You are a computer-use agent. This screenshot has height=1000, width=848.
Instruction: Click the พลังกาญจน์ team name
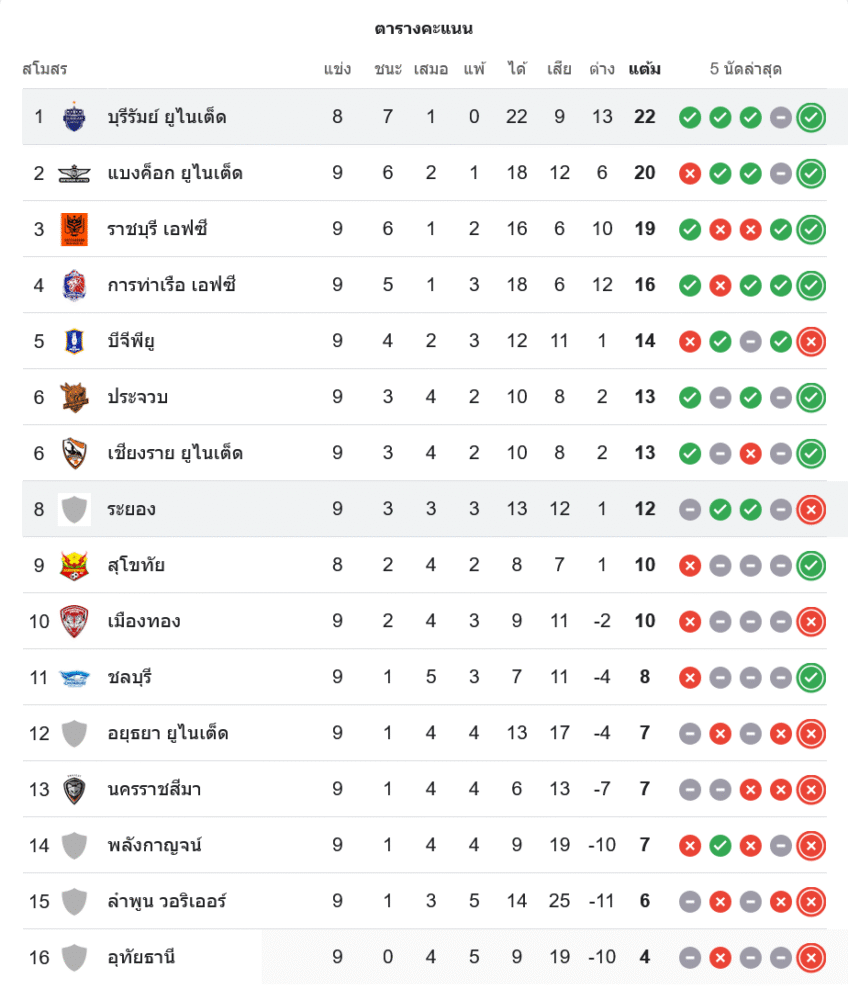tap(155, 845)
